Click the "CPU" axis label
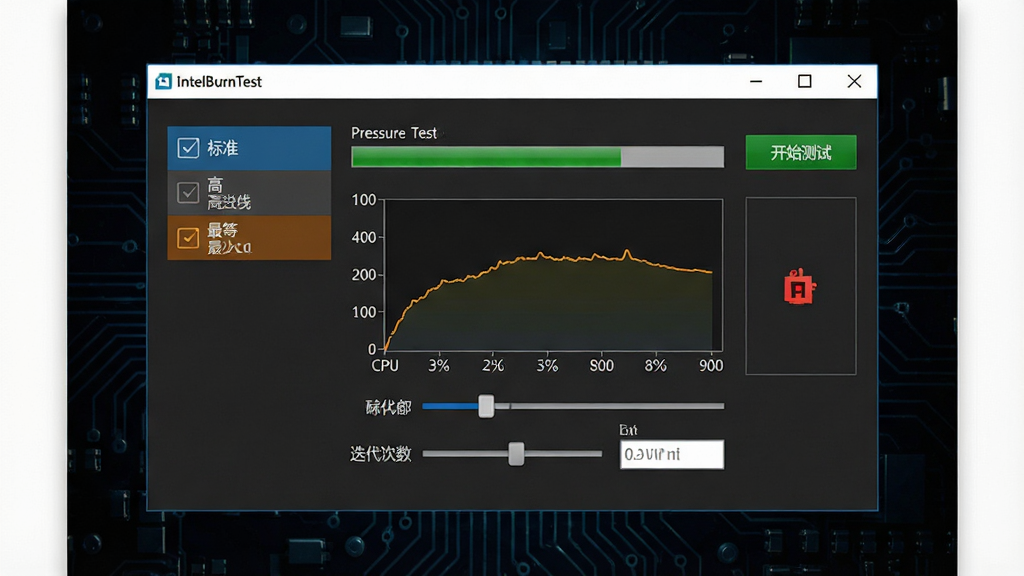 (x=385, y=366)
